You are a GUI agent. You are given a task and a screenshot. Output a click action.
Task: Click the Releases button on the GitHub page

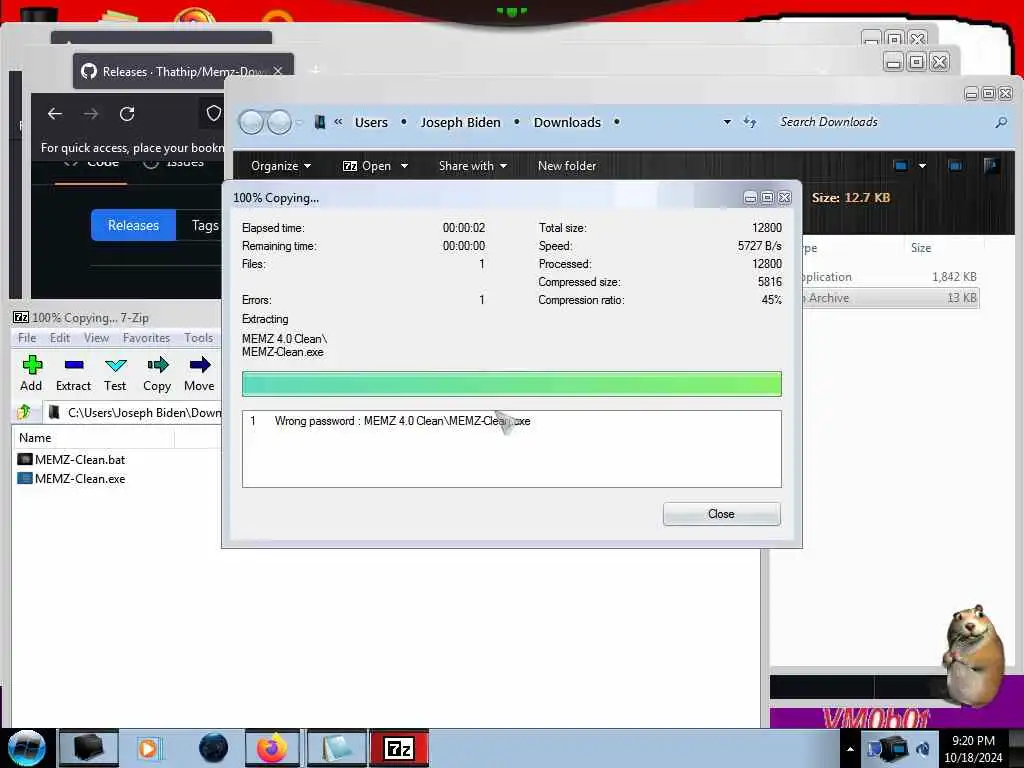(x=133, y=225)
